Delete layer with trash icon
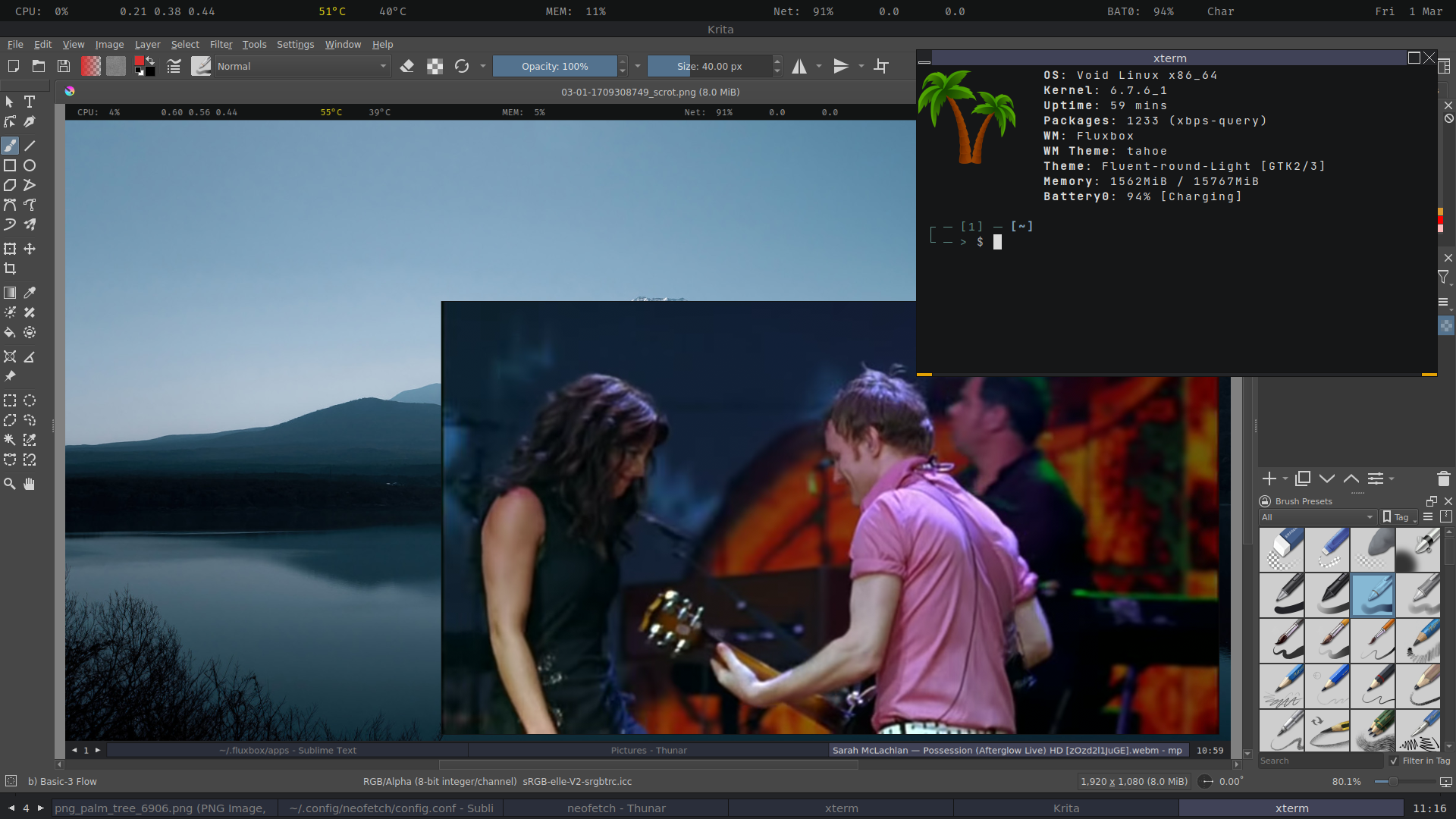 1443,479
